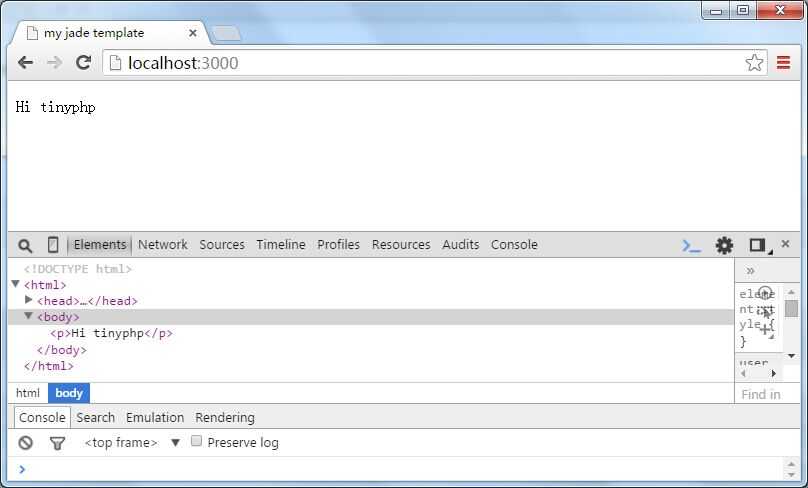Minimize the browser window
Image resolution: width=808 pixels, height=488 pixels.
point(716,11)
